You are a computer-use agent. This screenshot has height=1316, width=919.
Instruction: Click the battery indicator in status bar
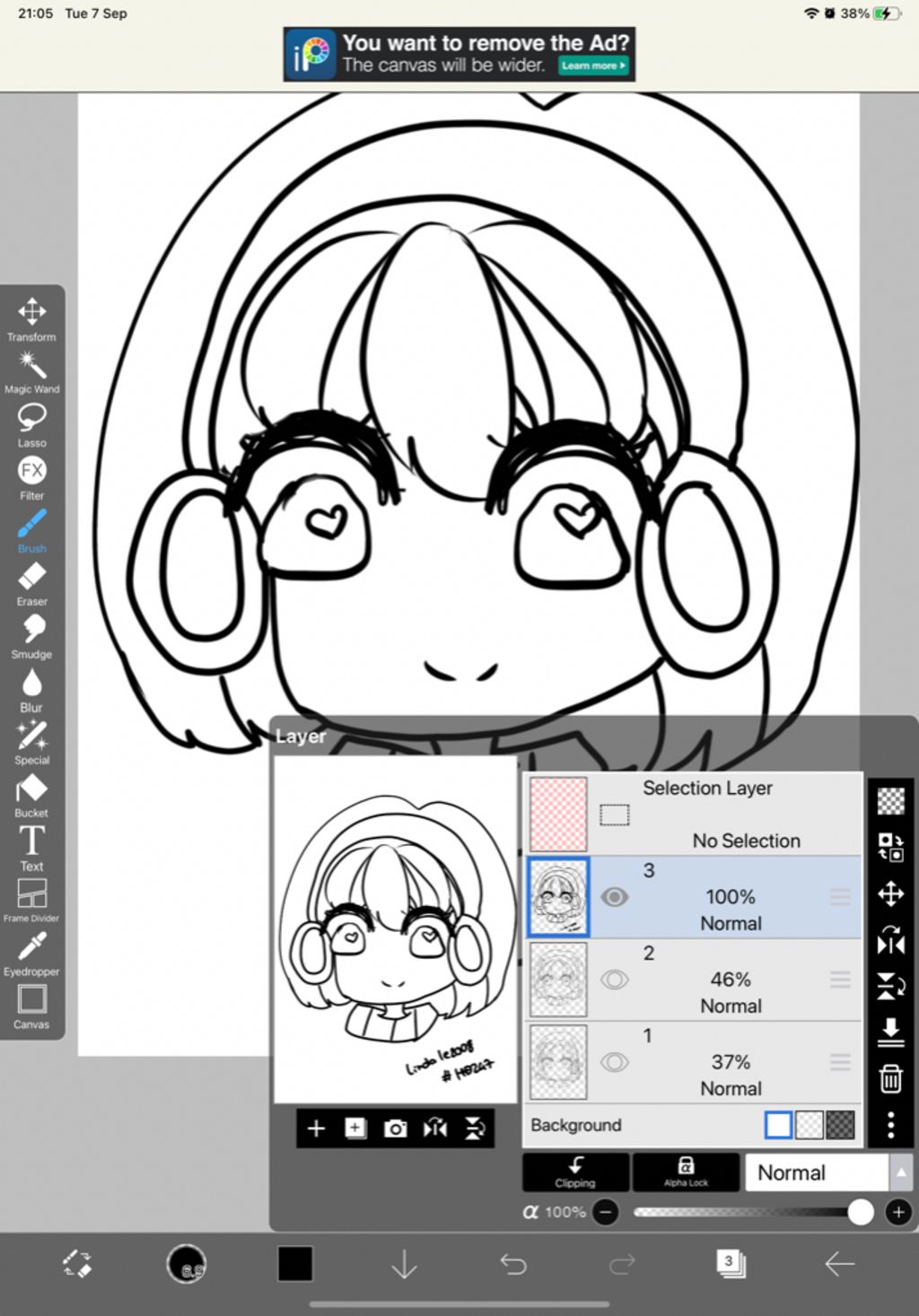[x=886, y=13]
